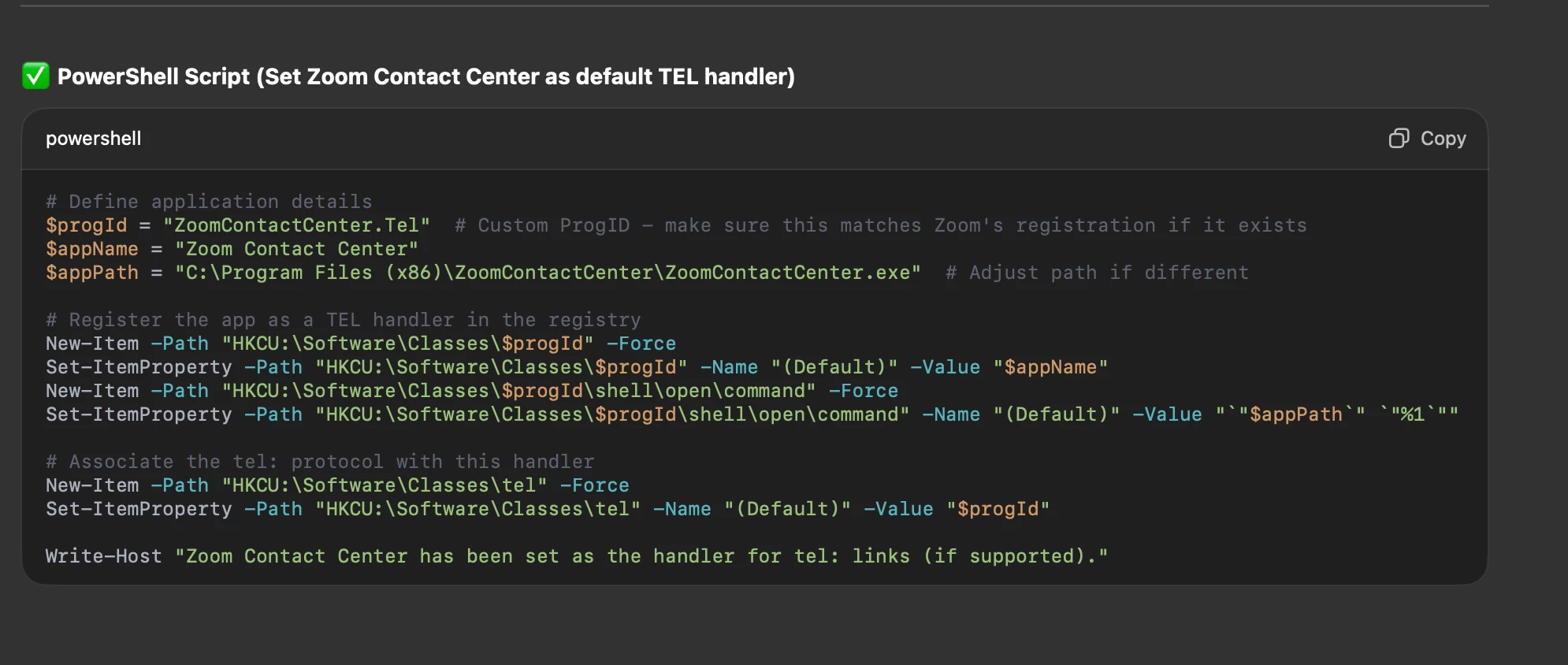Click the 'powershell' language label
This screenshot has height=665, width=1568.
click(94, 139)
